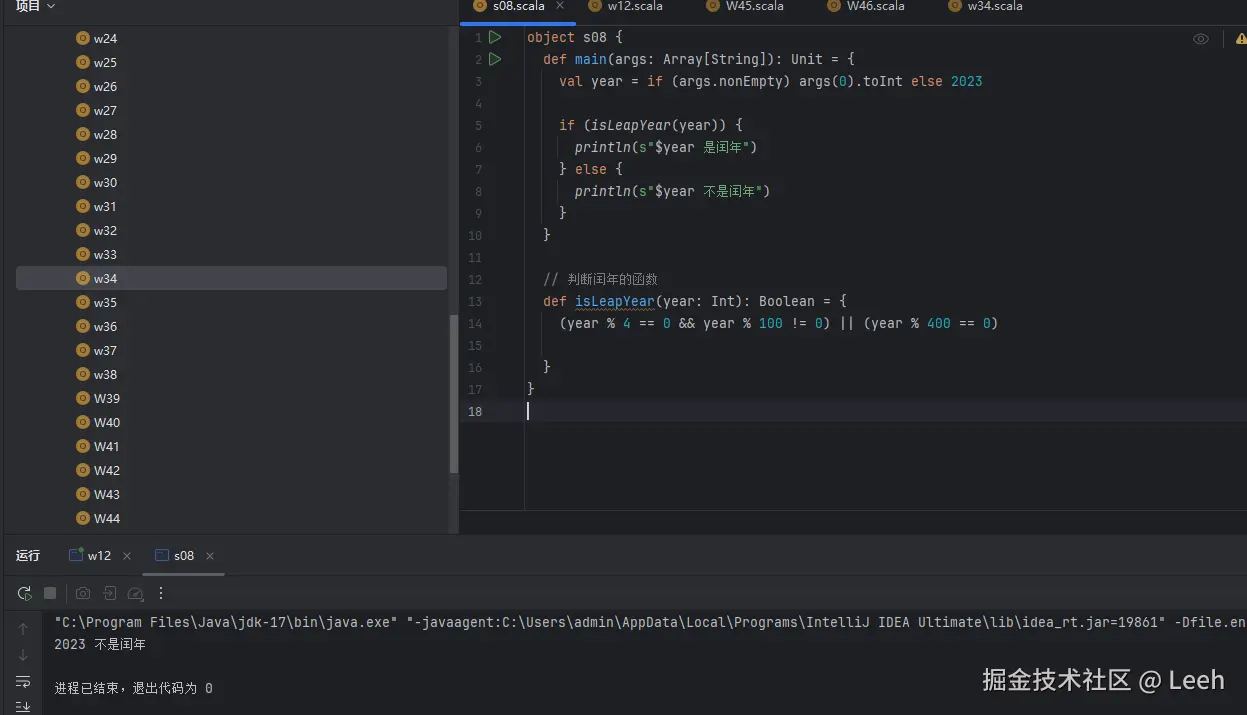
Task: Click the '进程已结束' exit code line
Action: coord(133,688)
